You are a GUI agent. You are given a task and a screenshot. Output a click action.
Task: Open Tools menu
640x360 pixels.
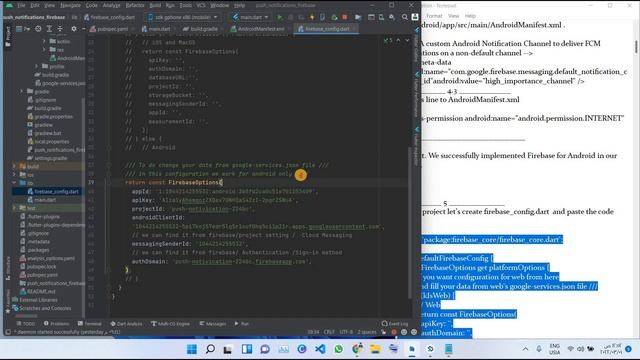[186, 5]
